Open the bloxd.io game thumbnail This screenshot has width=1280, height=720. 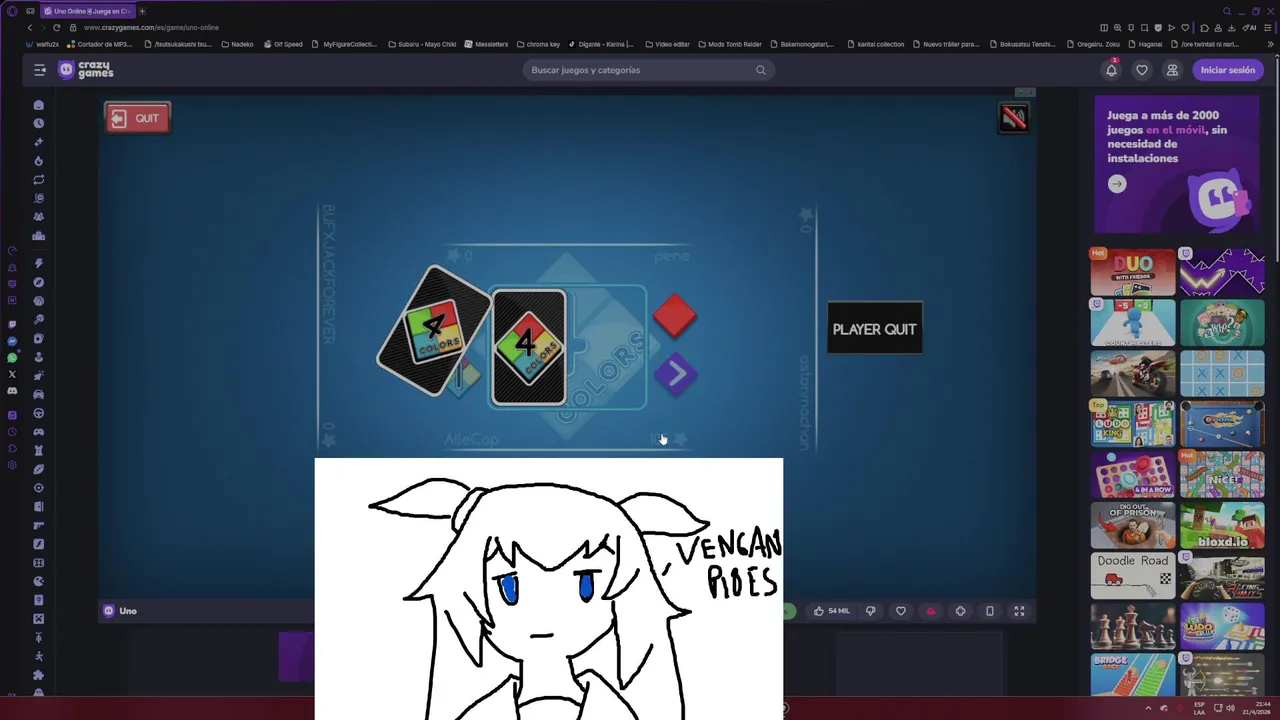click(1222, 525)
